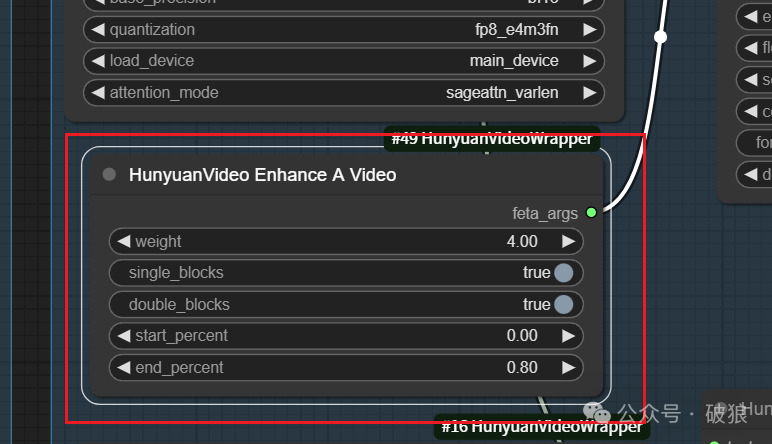The width and height of the screenshot is (772, 444).
Task: Click the #16 HunyuanVideoWrapper badge
Action: tap(542, 426)
